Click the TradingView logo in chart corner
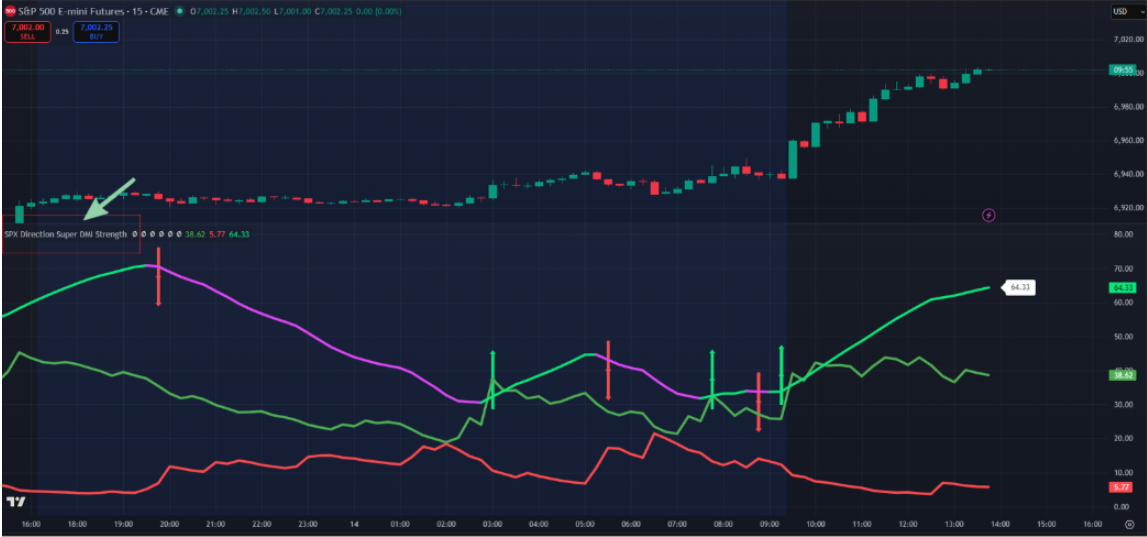Screen dimensions: 1147x537 (15, 501)
